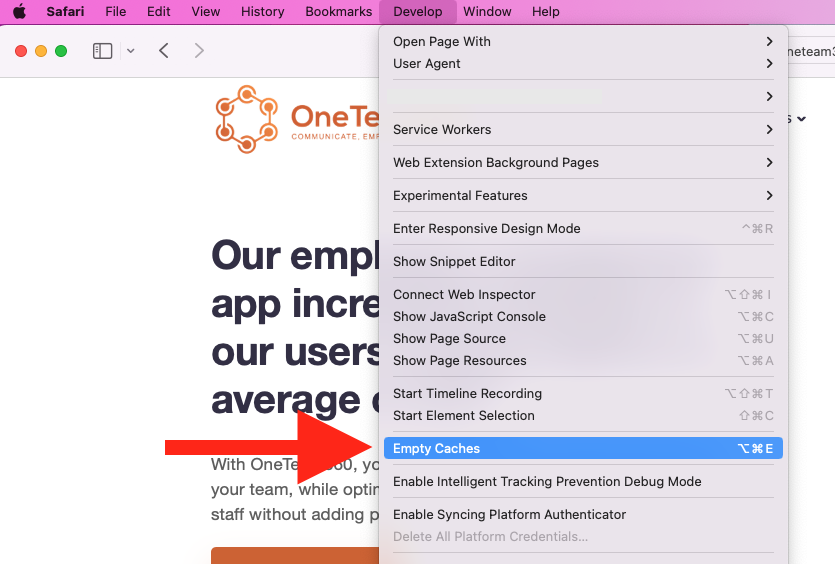Enable Syncing Platform Authenticator
Viewport: 835px width, 564px height.
point(583,514)
